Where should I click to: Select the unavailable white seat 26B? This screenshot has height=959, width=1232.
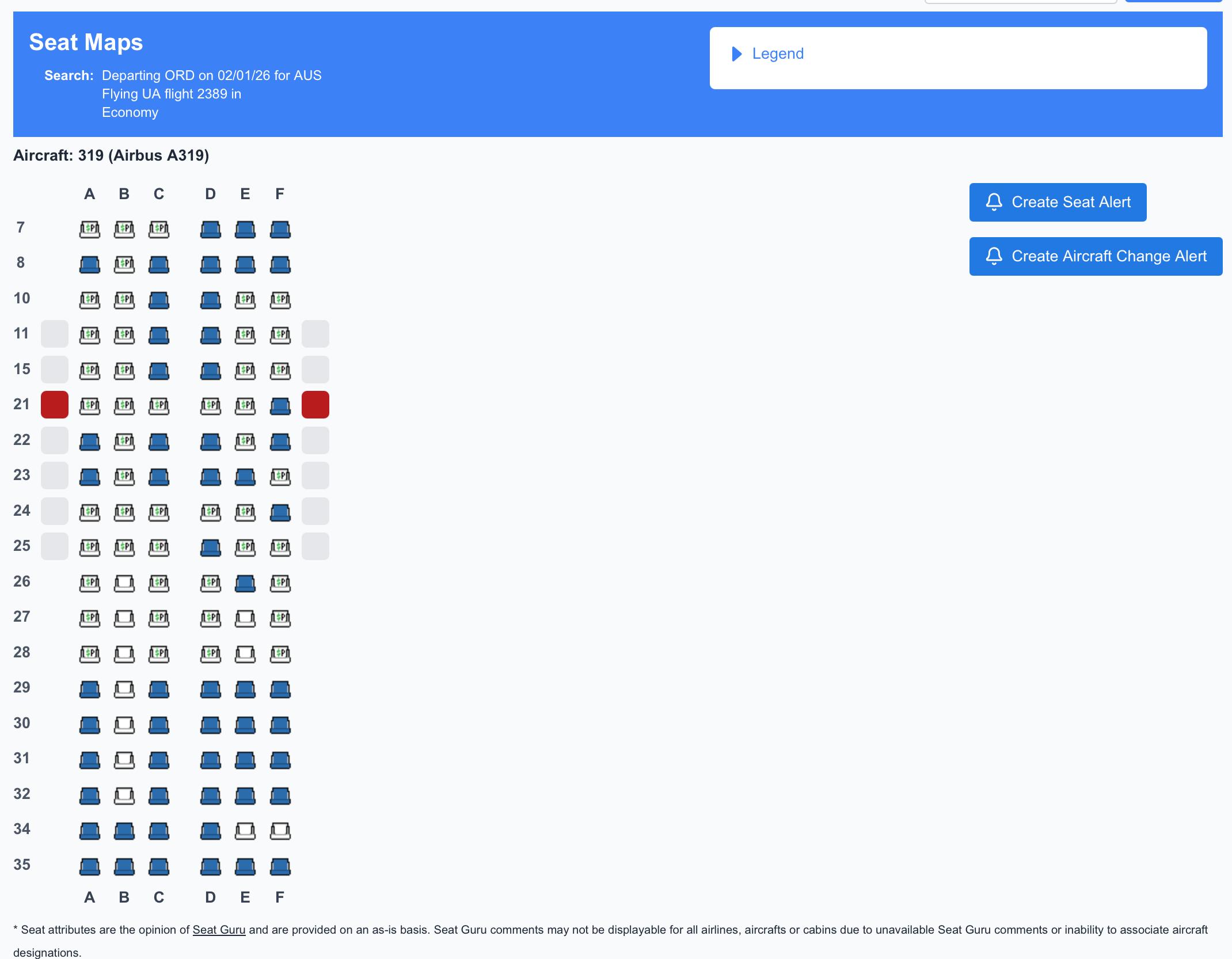[x=124, y=583]
